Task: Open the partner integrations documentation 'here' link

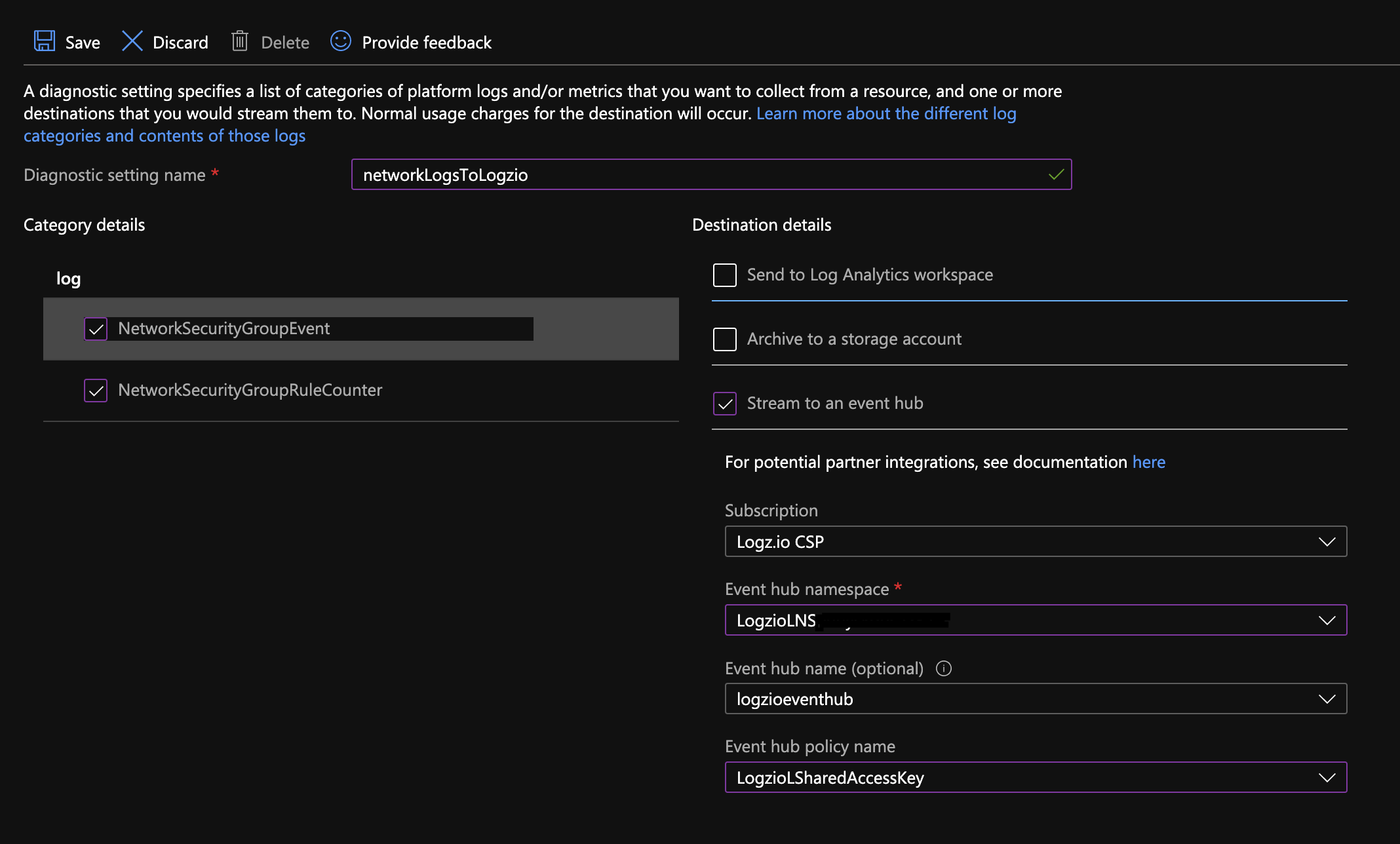Action: (1149, 462)
